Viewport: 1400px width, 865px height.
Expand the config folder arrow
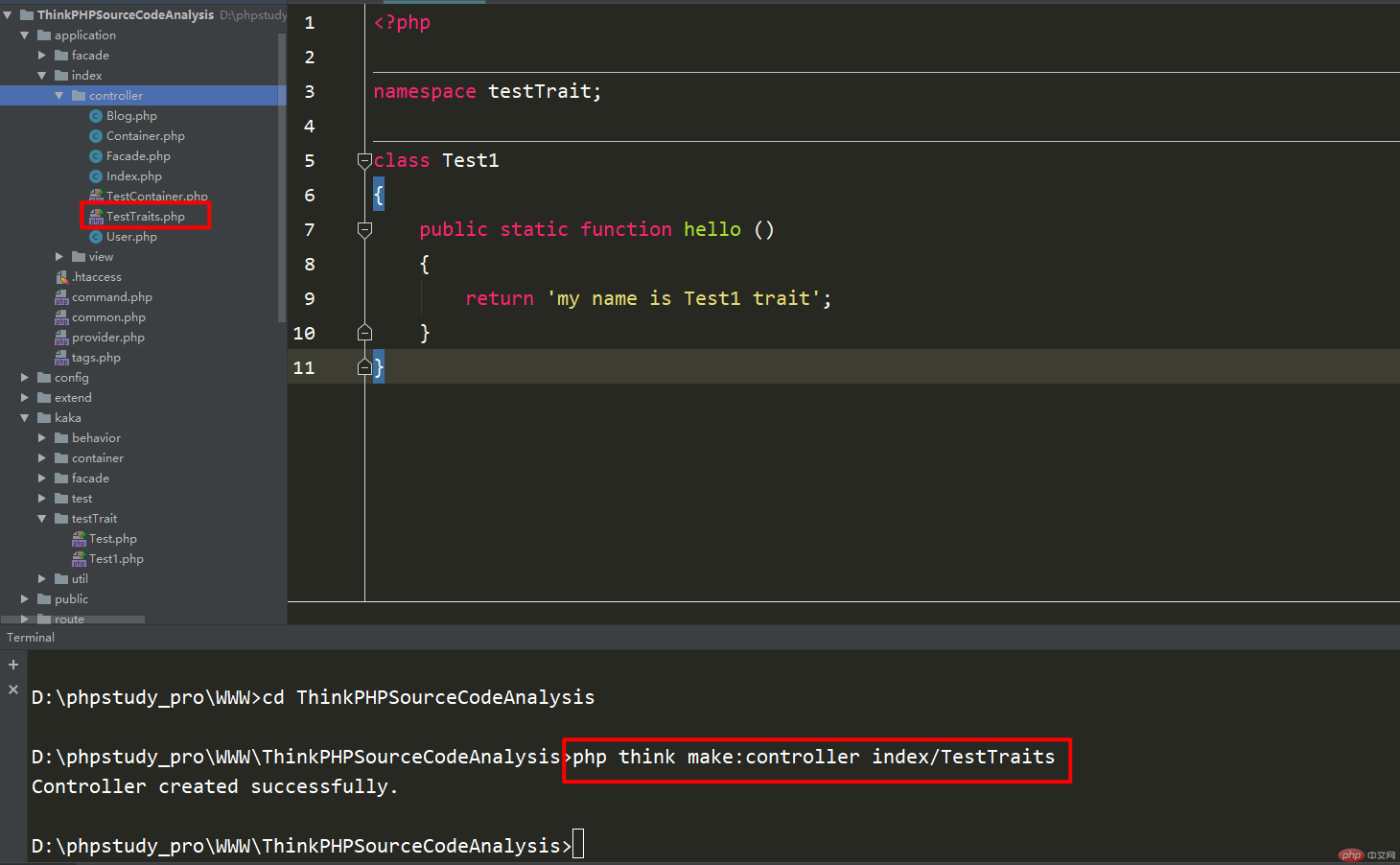[x=25, y=378]
